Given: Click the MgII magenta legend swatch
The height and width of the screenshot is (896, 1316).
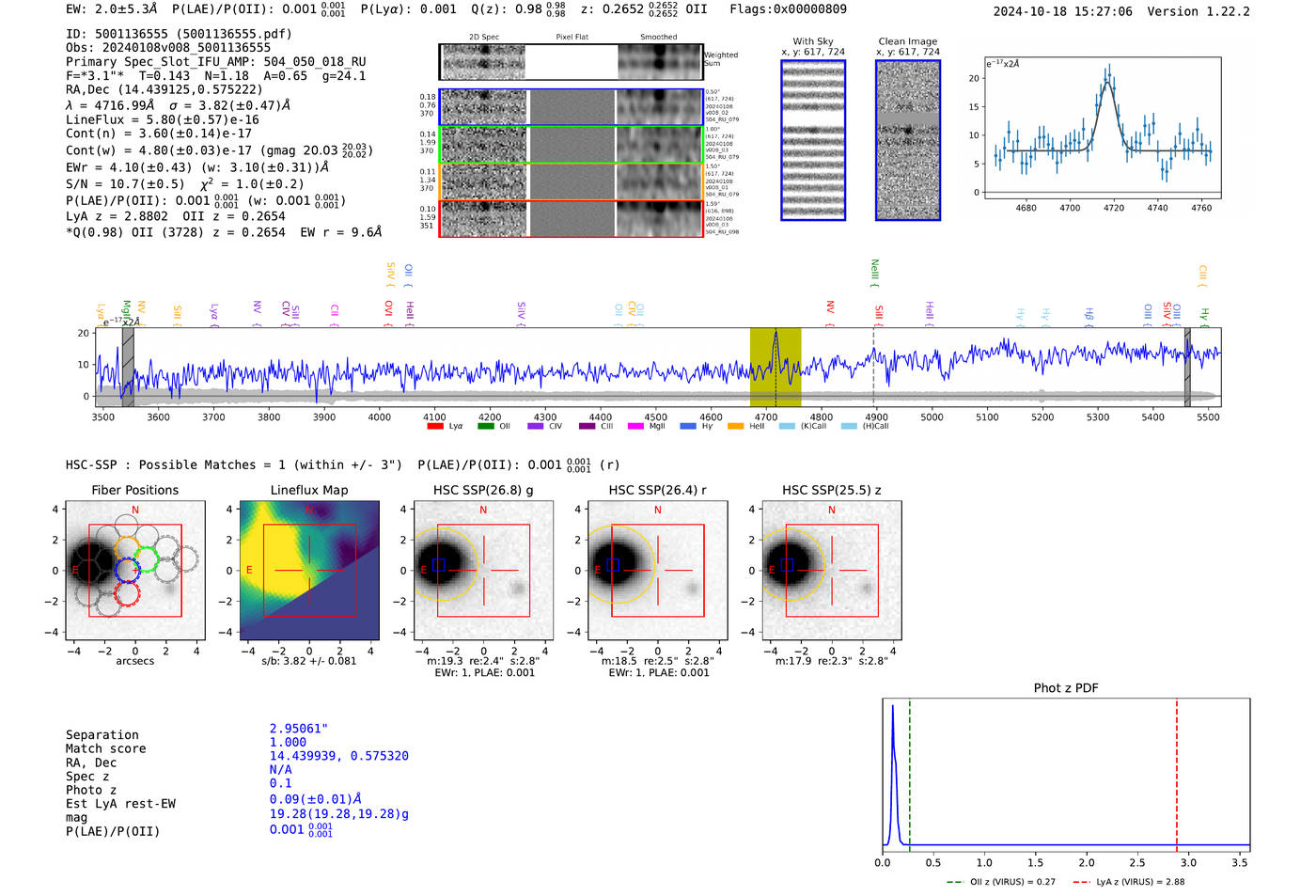Looking at the screenshot, I should pyautogui.click(x=636, y=427).
